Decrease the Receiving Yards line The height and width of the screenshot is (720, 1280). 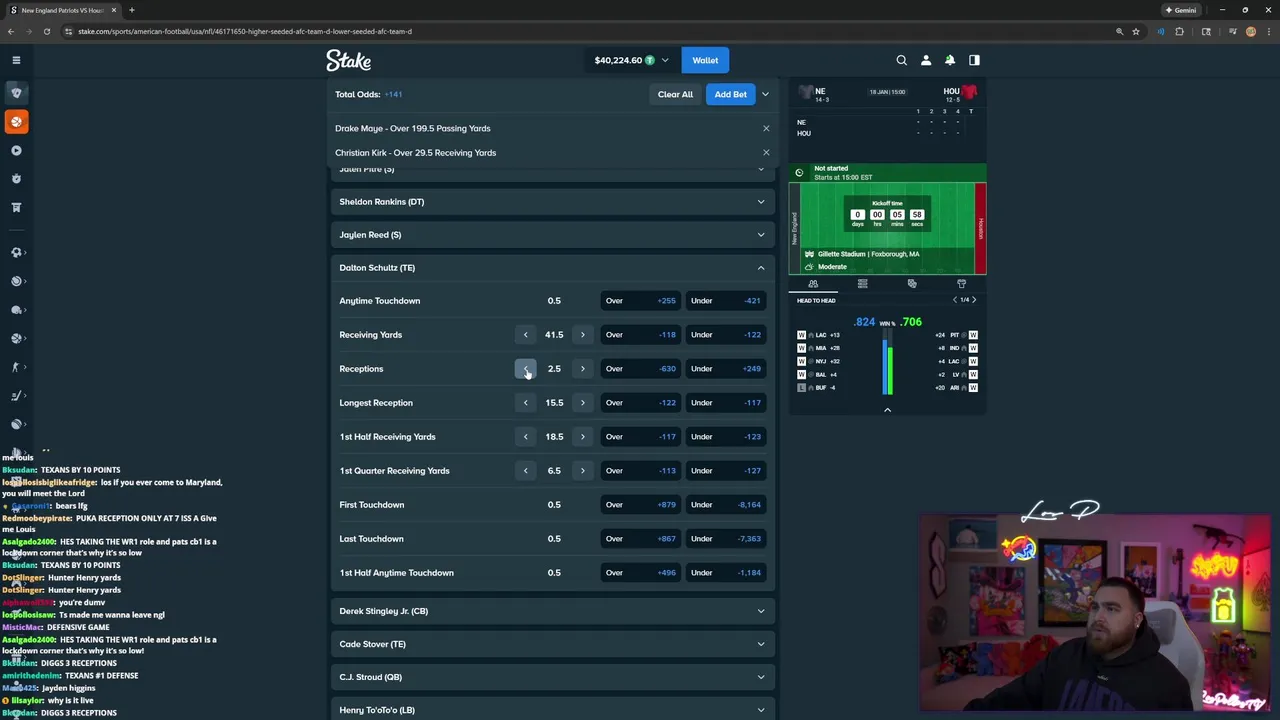pyautogui.click(x=525, y=335)
